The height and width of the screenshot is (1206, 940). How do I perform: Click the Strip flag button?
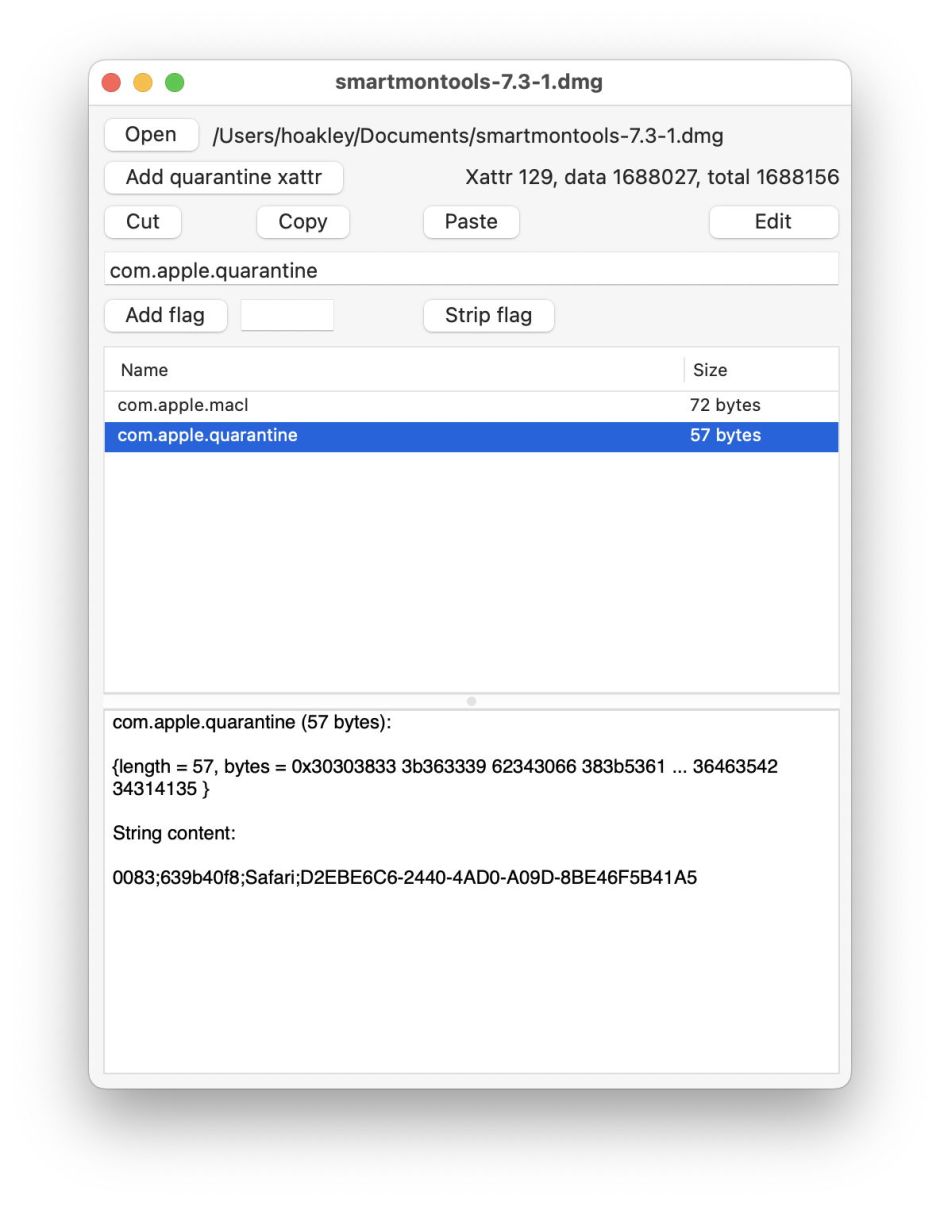coord(488,315)
